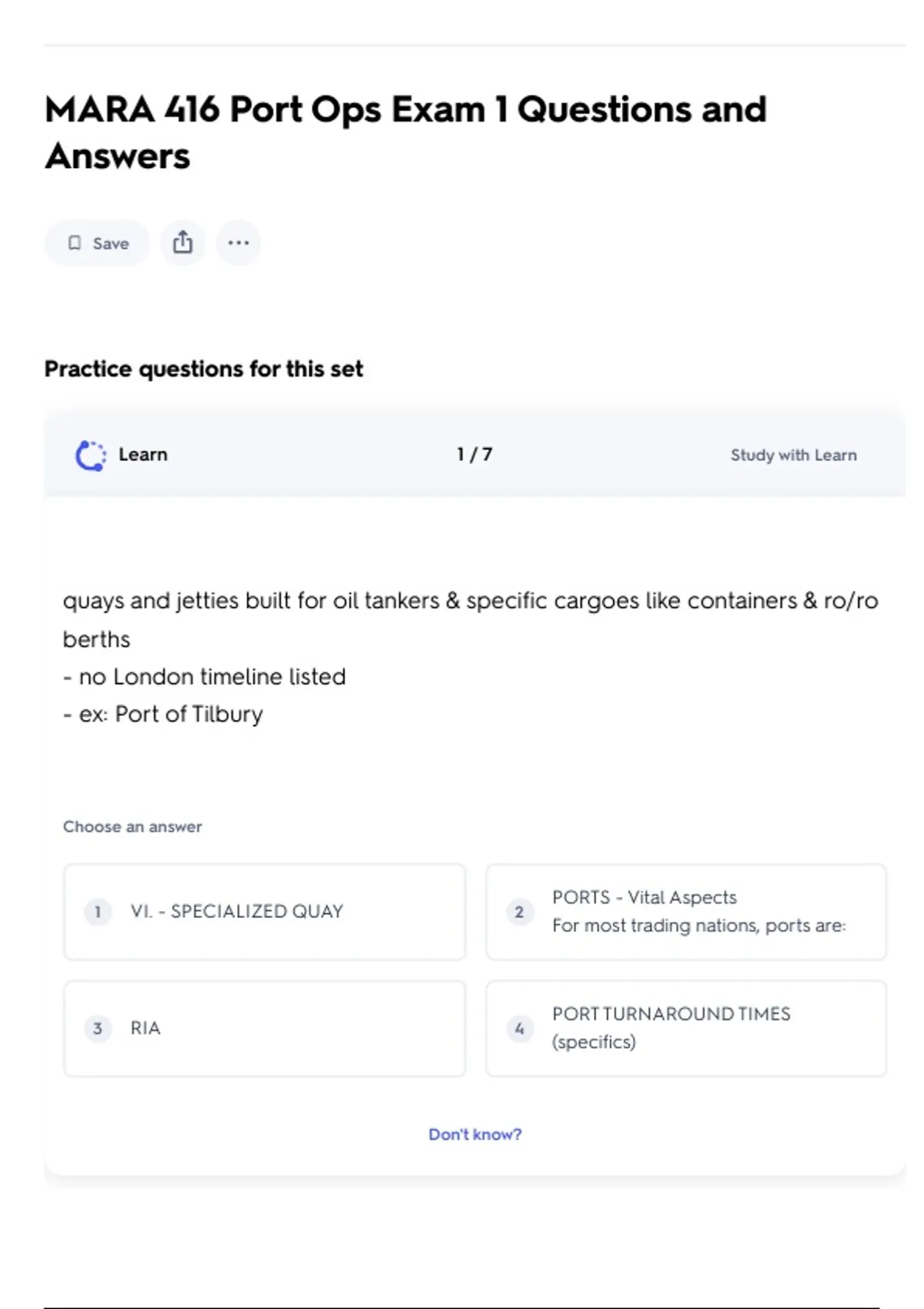Screen dimensions: 924x1309
Task: Open the "Study with Learn" link
Action: pos(793,455)
